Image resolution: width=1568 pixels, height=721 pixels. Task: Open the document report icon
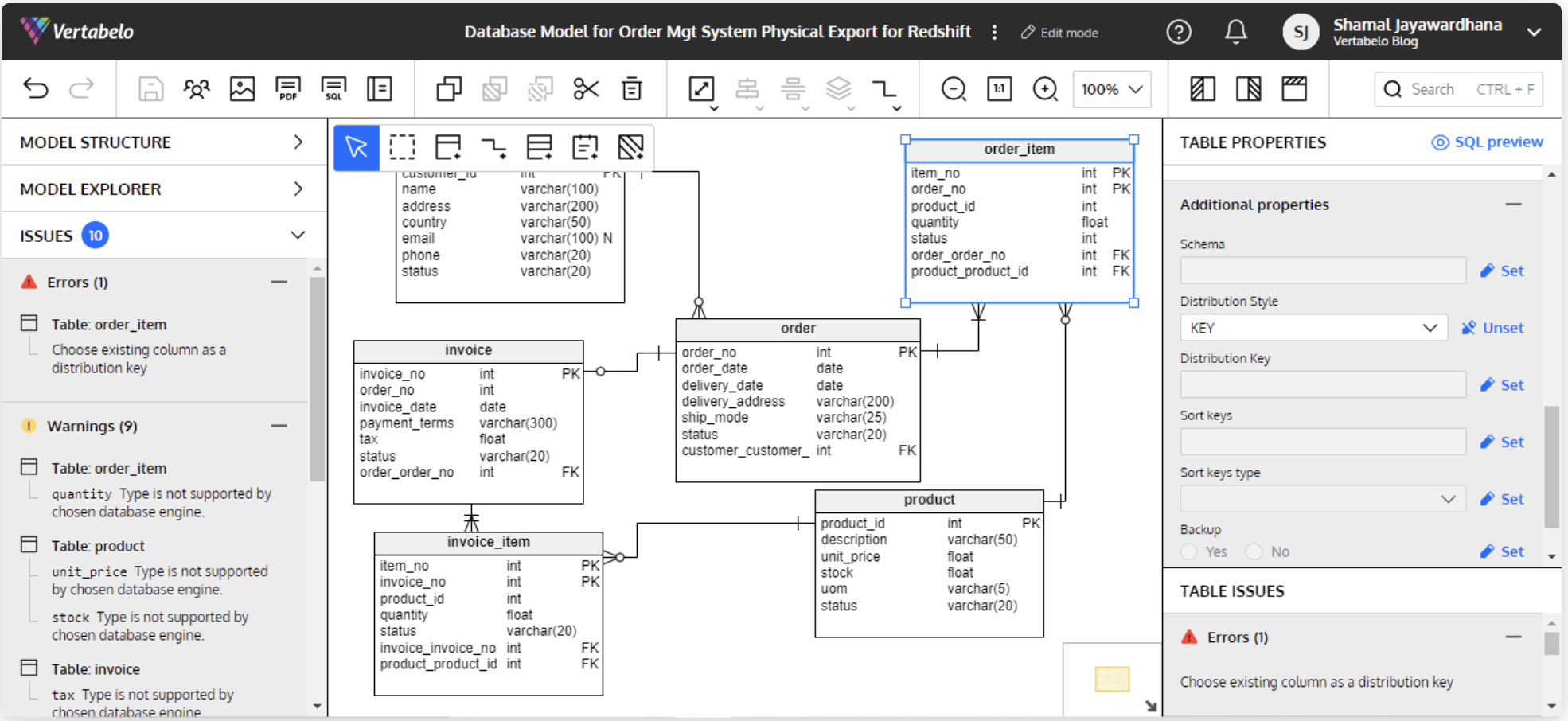[x=380, y=88]
